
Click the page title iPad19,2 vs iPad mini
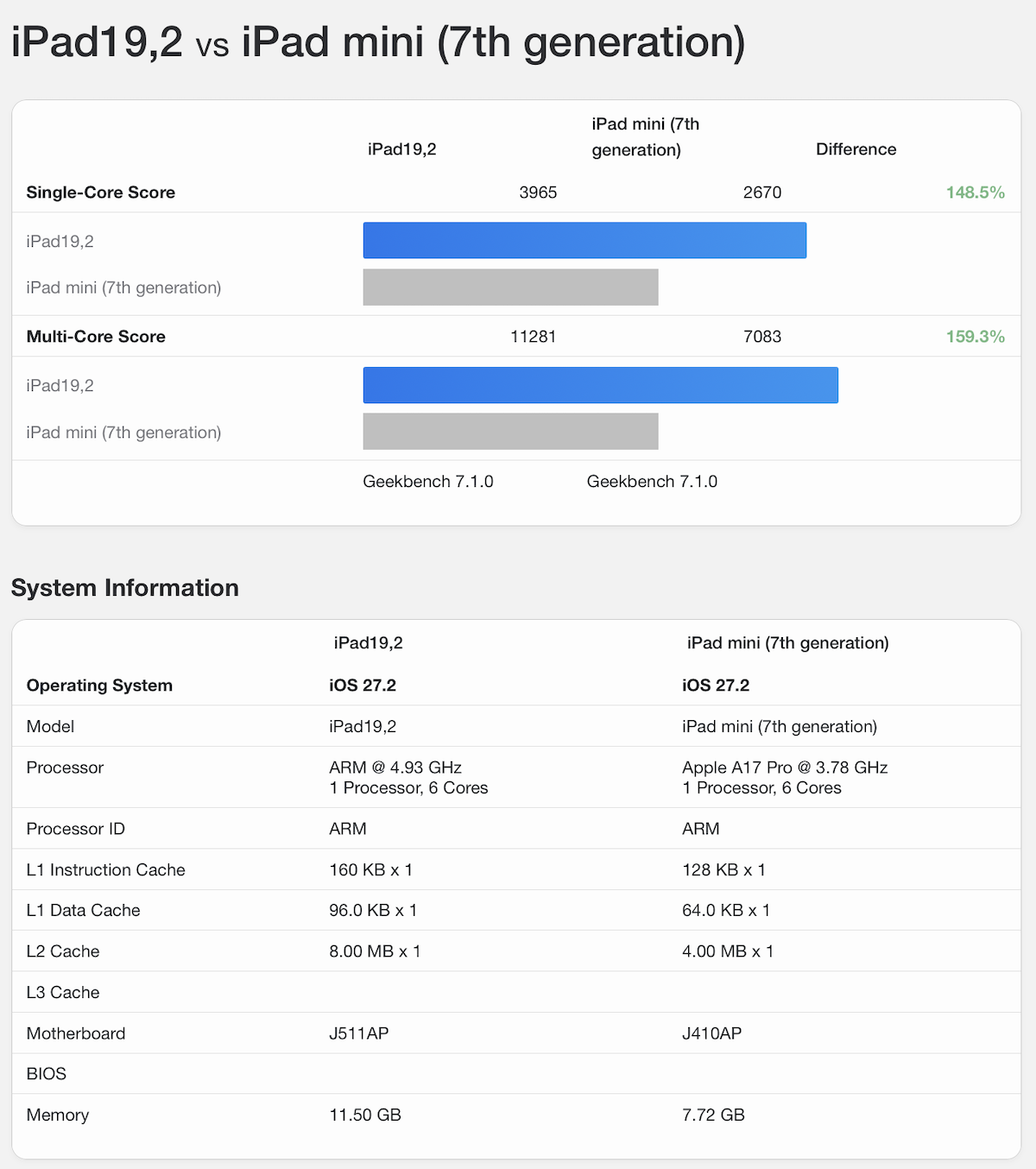click(x=378, y=42)
